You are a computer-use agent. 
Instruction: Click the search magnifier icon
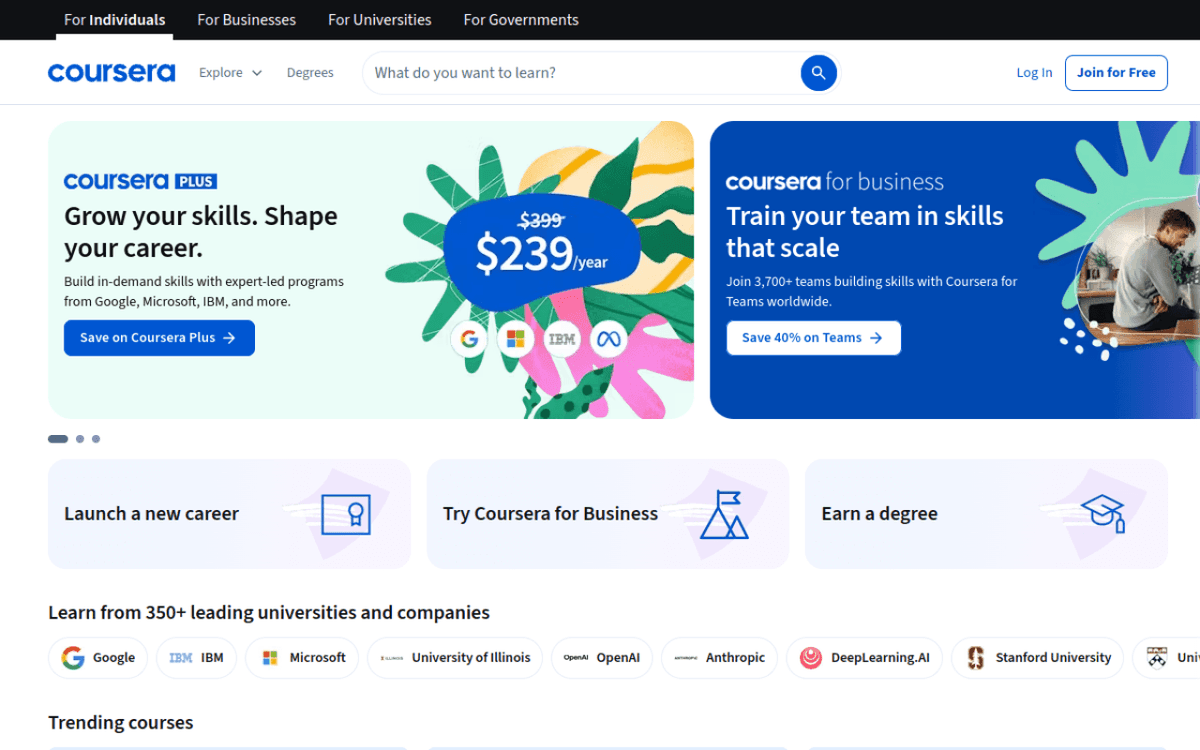coord(818,72)
